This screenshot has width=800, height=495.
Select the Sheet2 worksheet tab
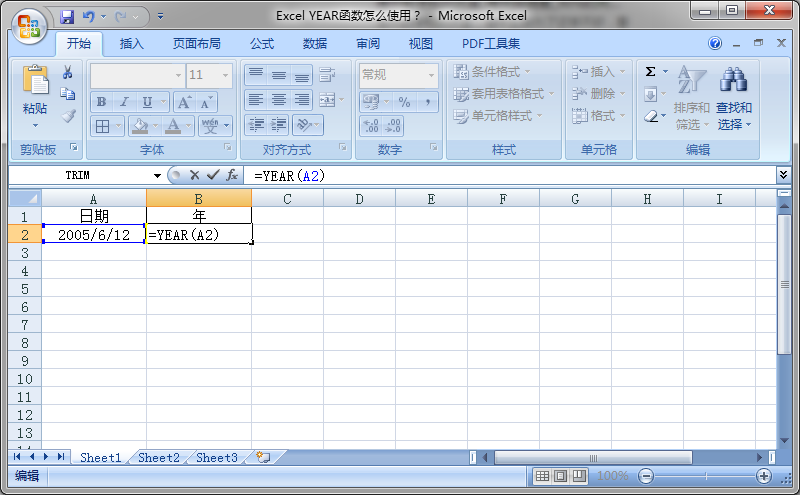[159, 458]
